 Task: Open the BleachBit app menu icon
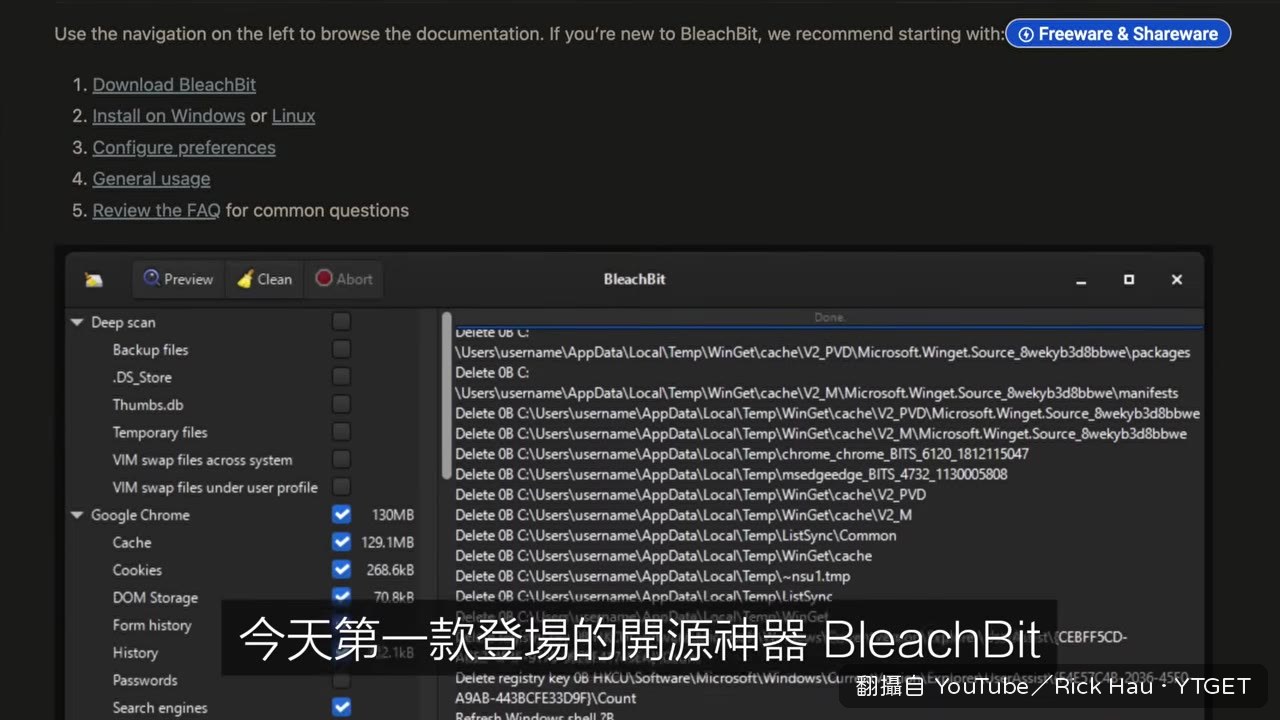point(94,280)
